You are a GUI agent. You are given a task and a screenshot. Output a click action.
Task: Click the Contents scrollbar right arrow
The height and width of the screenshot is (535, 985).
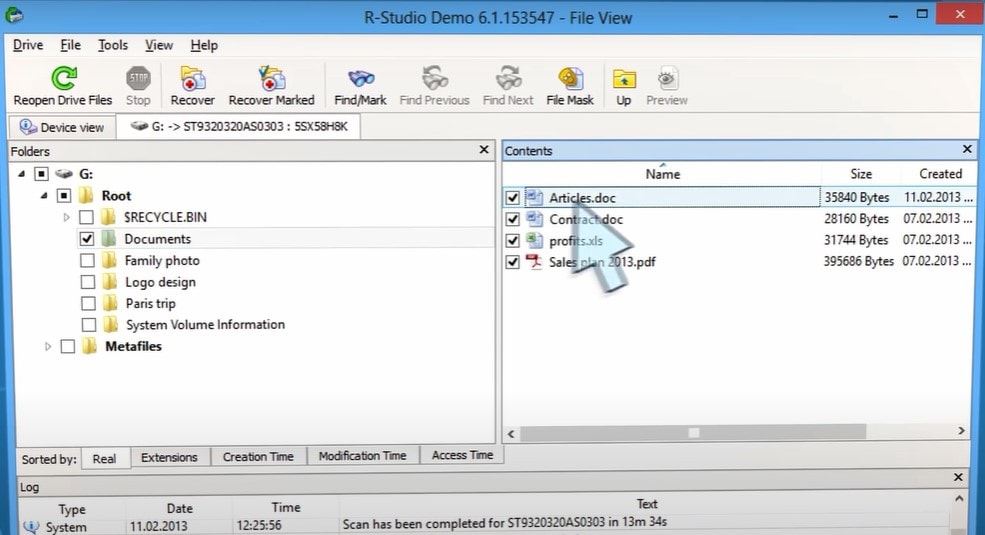click(961, 431)
